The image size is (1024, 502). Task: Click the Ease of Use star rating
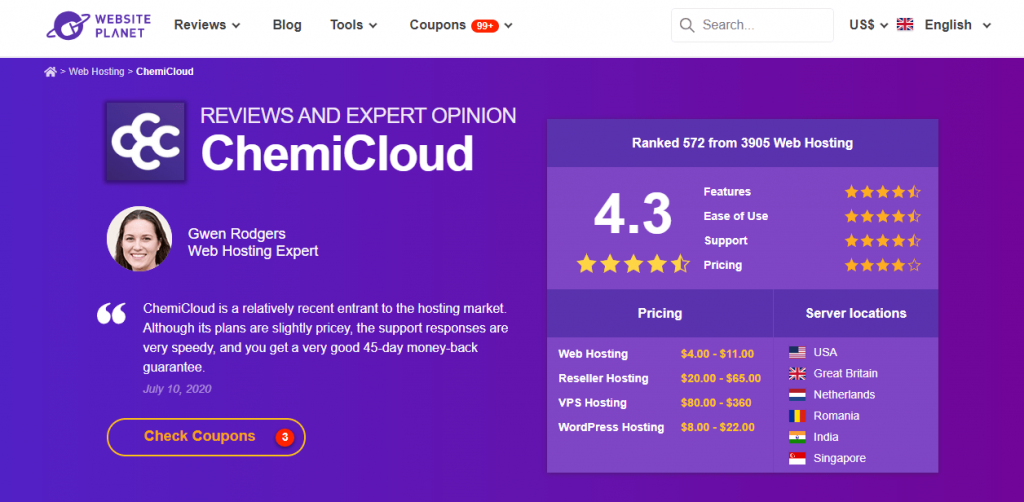(882, 216)
